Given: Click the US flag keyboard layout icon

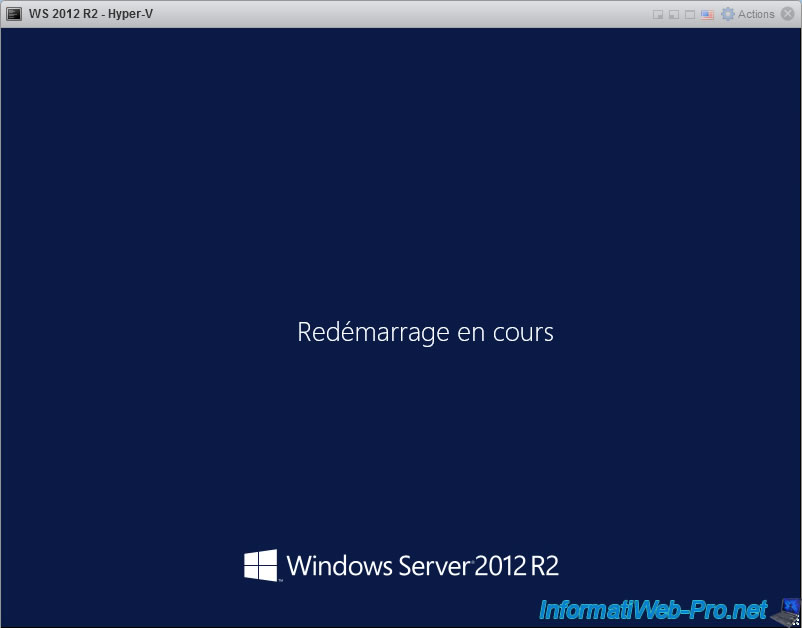Looking at the screenshot, I should tap(707, 14).
